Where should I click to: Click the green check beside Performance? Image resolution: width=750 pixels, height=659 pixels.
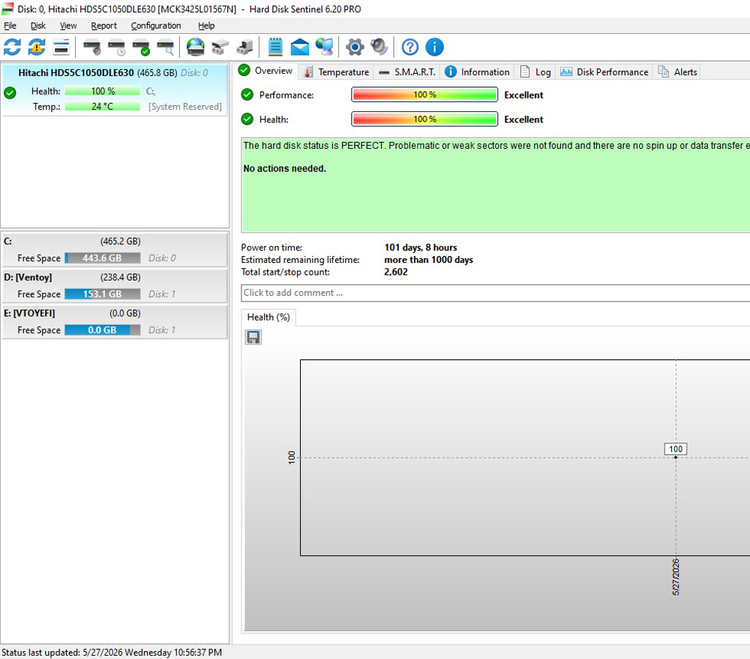pyautogui.click(x=247, y=95)
